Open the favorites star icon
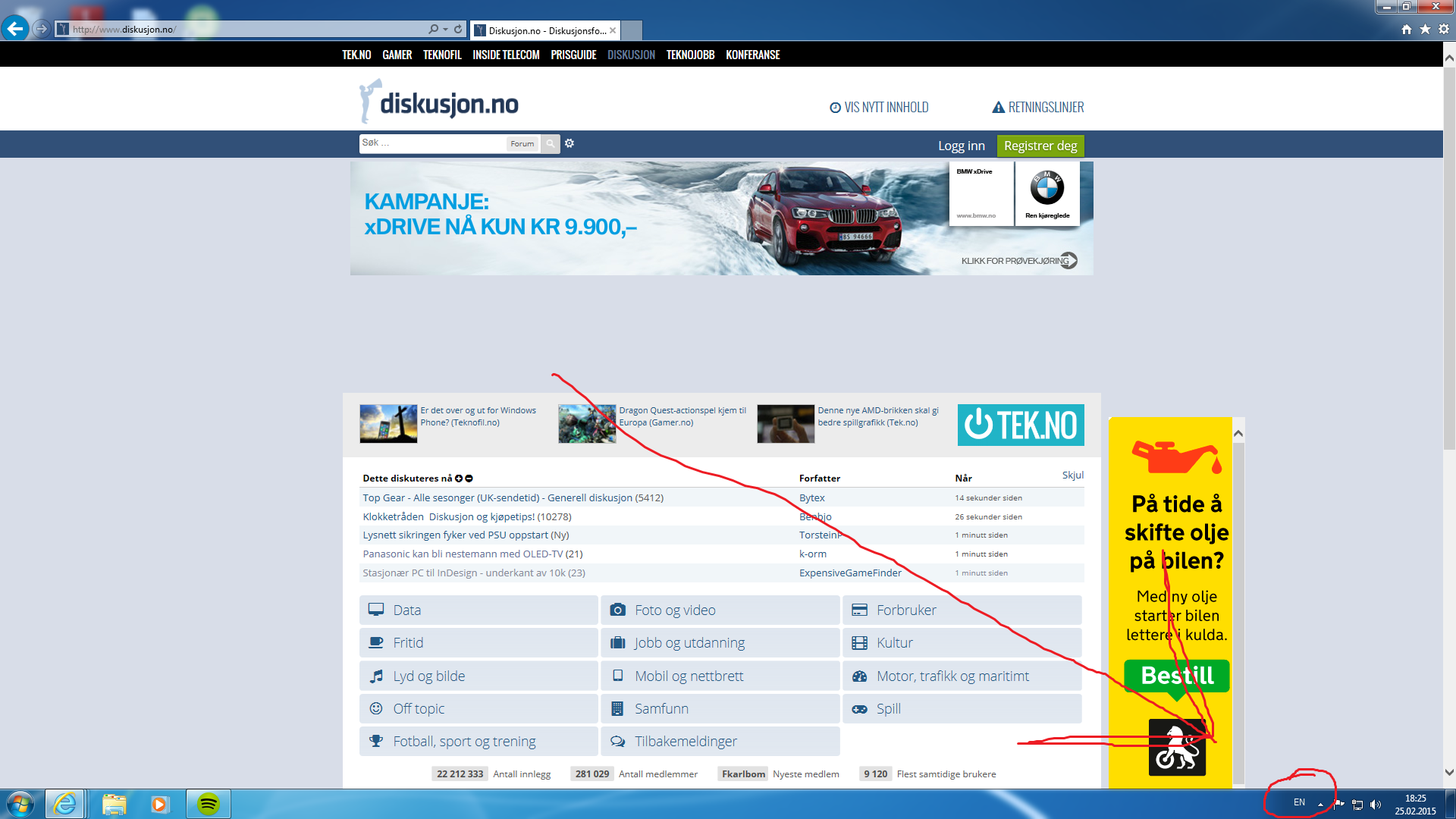Viewport: 1456px width, 819px height. pyautogui.click(x=1425, y=29)
